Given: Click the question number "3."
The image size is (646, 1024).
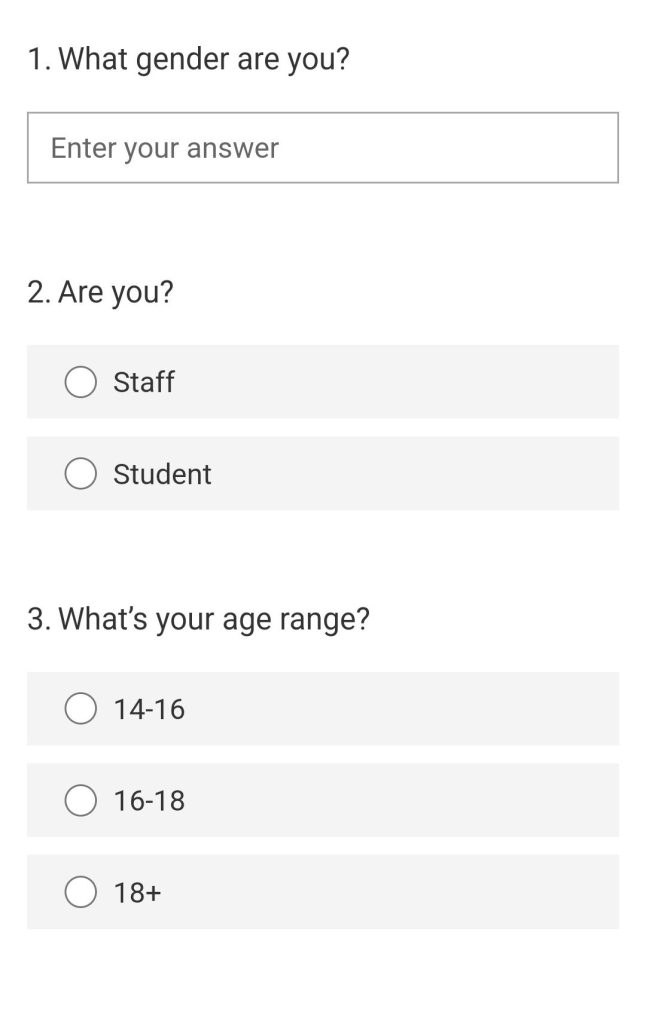Looking at the screenshot, I should tap(39, 618).
